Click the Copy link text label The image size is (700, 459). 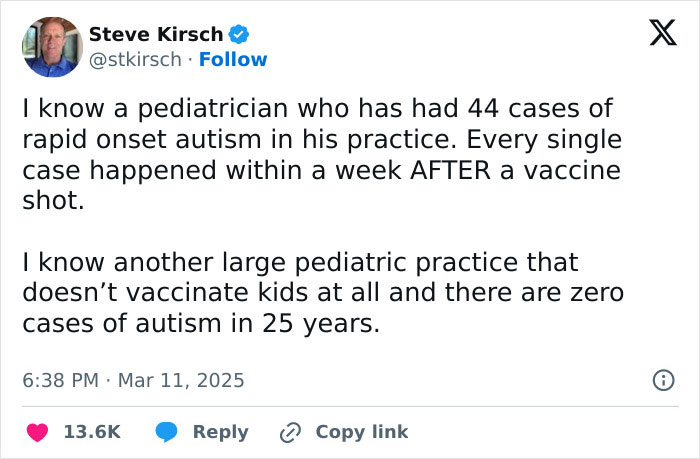pyautogui.click(x=362, y=432)
